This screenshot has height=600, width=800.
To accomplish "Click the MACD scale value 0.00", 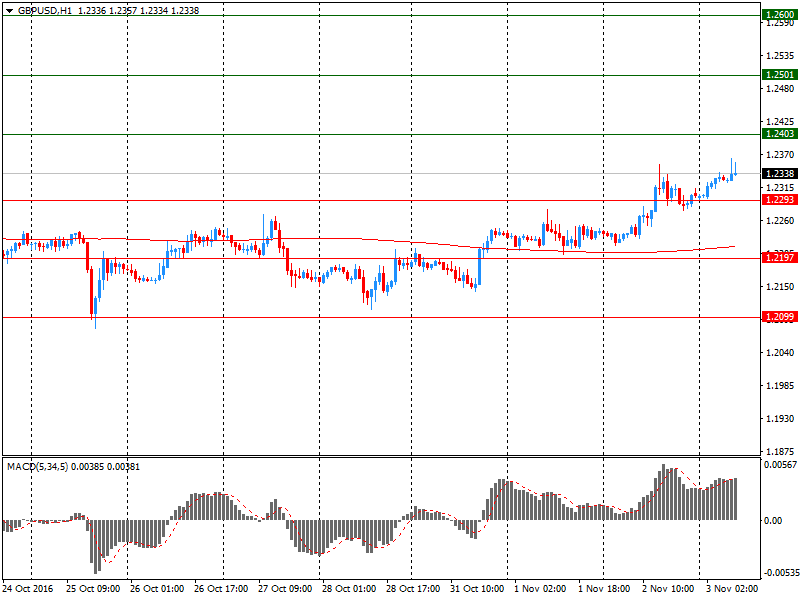I will pos(773,520).
